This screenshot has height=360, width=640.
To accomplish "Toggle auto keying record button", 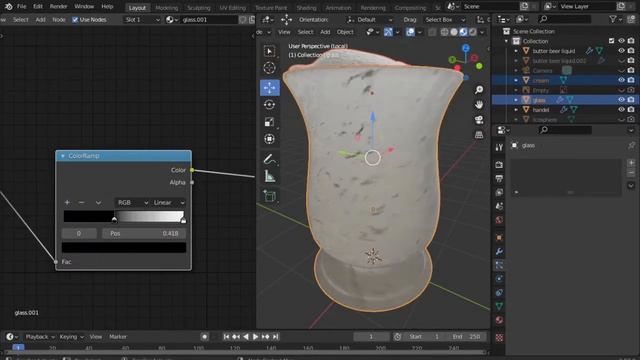I will (204, 337).
